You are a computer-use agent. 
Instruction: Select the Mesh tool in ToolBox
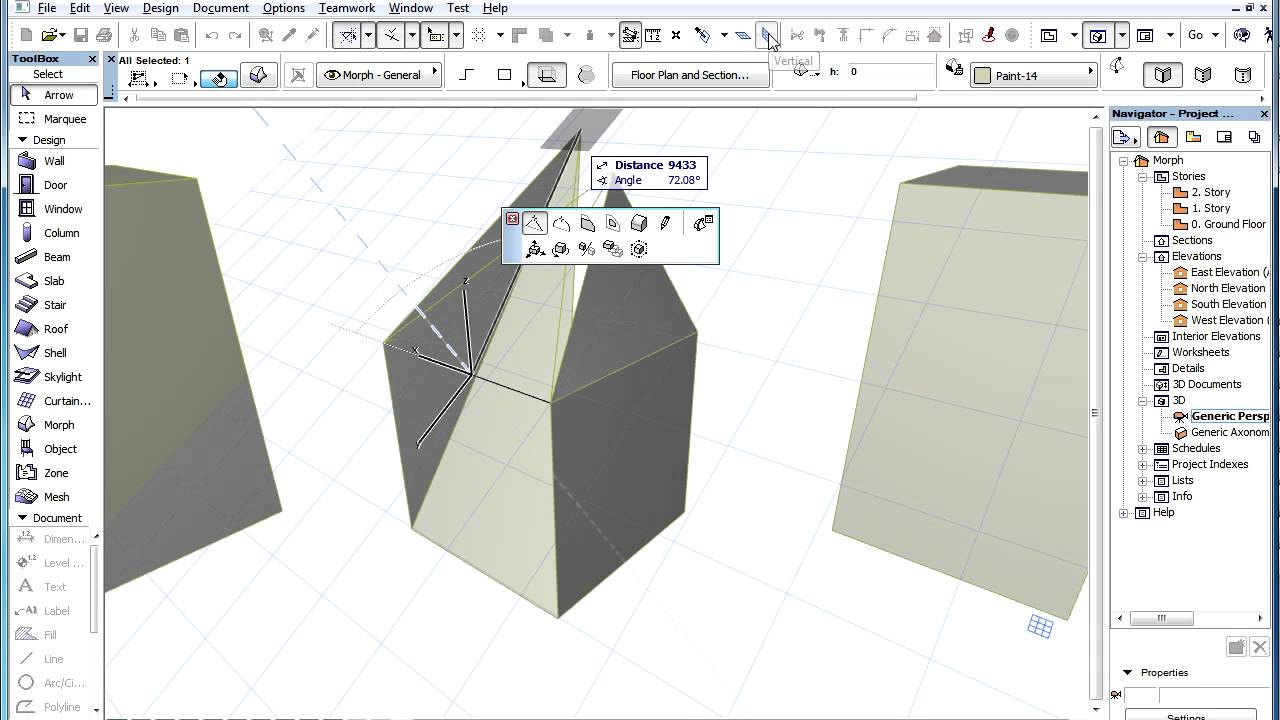click(56, 497)
